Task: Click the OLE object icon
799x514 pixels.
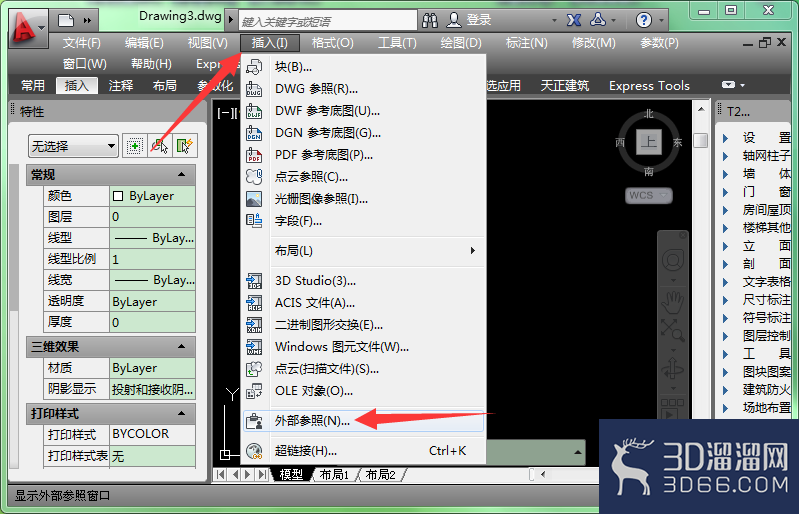Action: tap(254, 391)
